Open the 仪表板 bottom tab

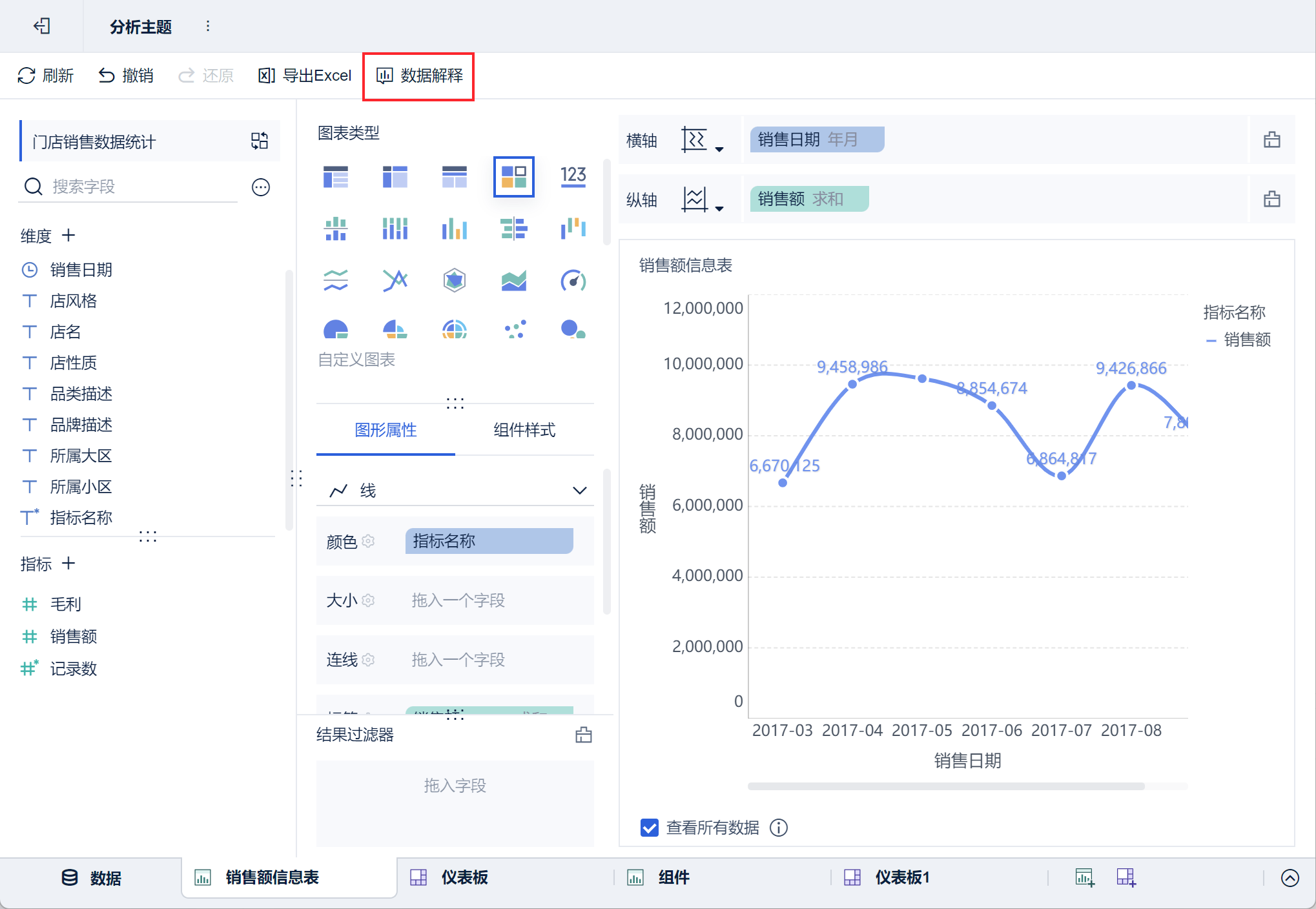pyautogui.click(x=464, y=877)
